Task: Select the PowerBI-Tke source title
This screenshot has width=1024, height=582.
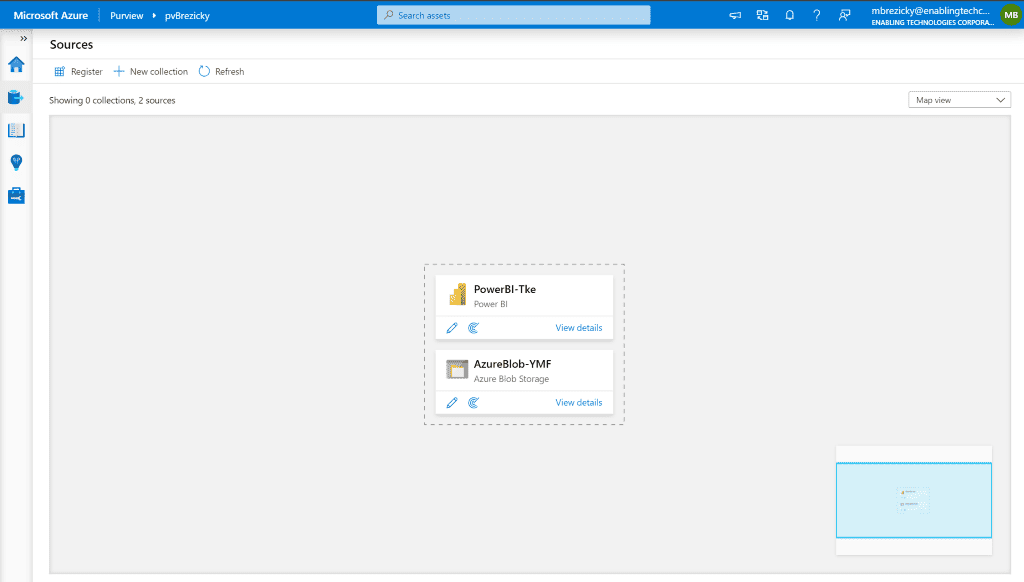Action: [505, 289]
